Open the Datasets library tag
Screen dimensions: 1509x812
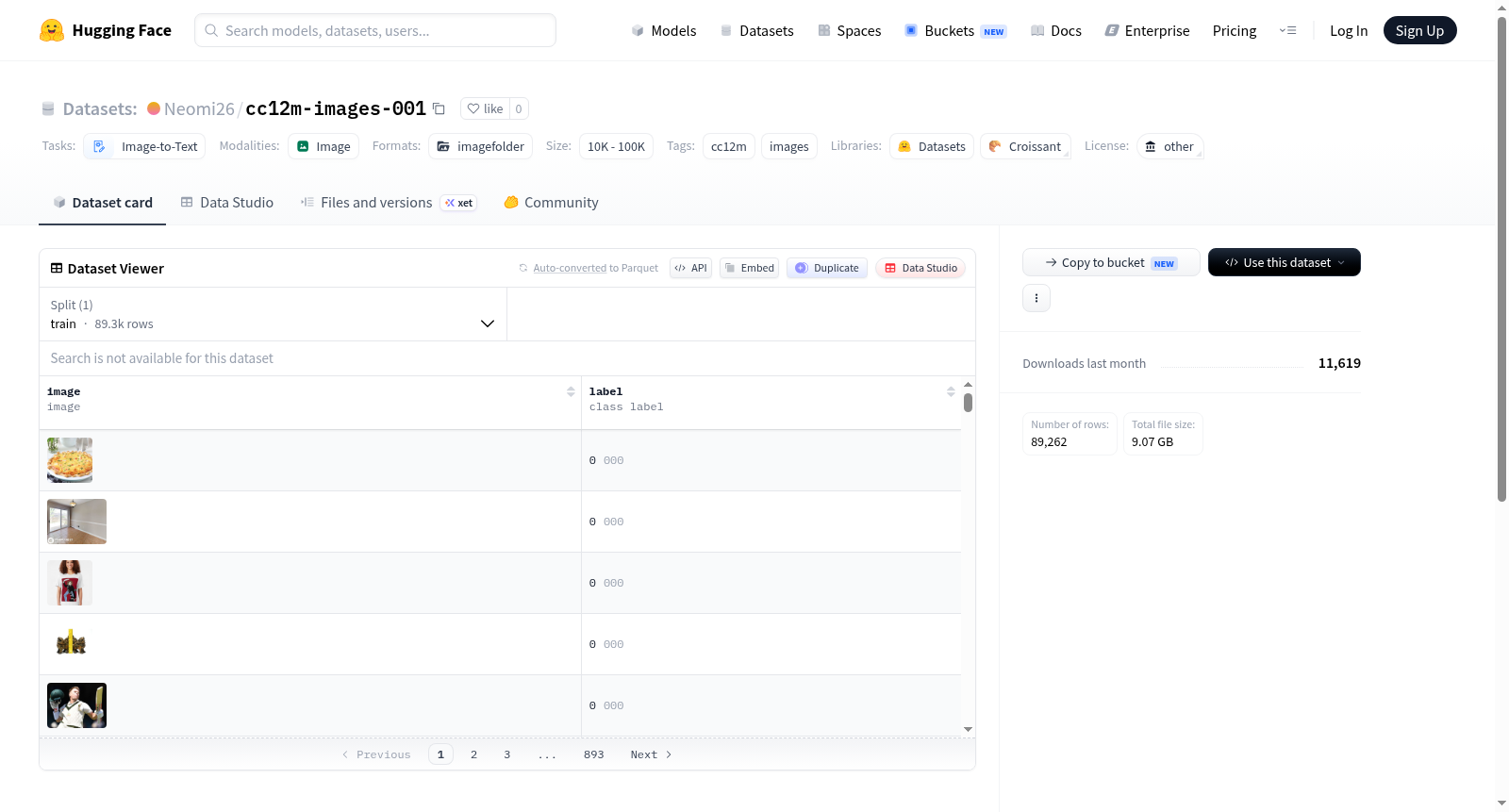(x=932, y=146)
